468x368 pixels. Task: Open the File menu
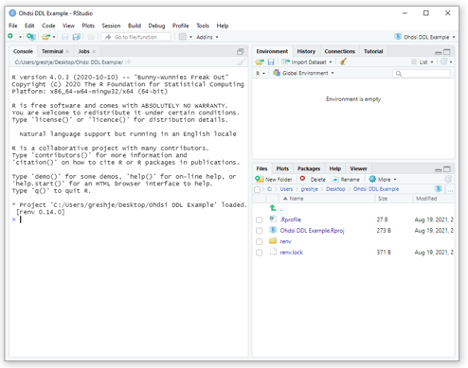[13, 26]
